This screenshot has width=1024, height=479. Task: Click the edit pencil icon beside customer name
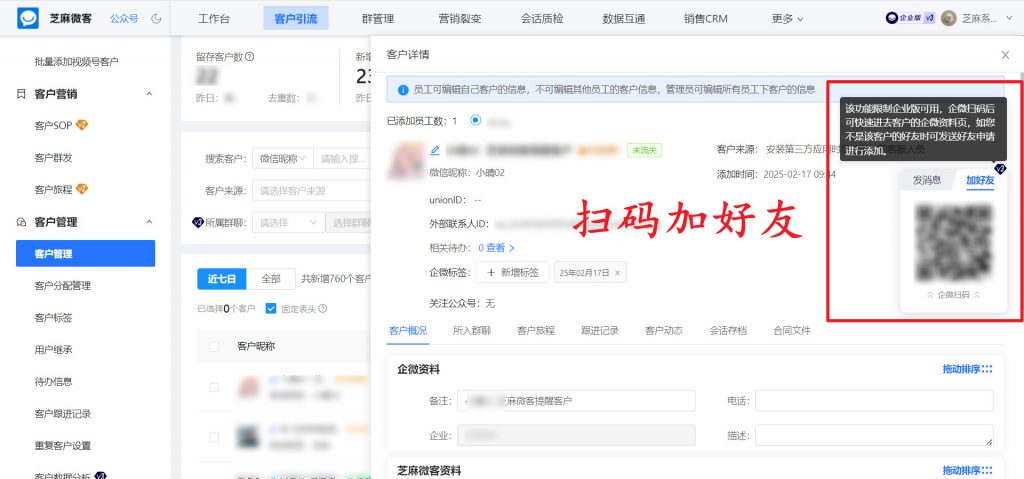[435, 150]
